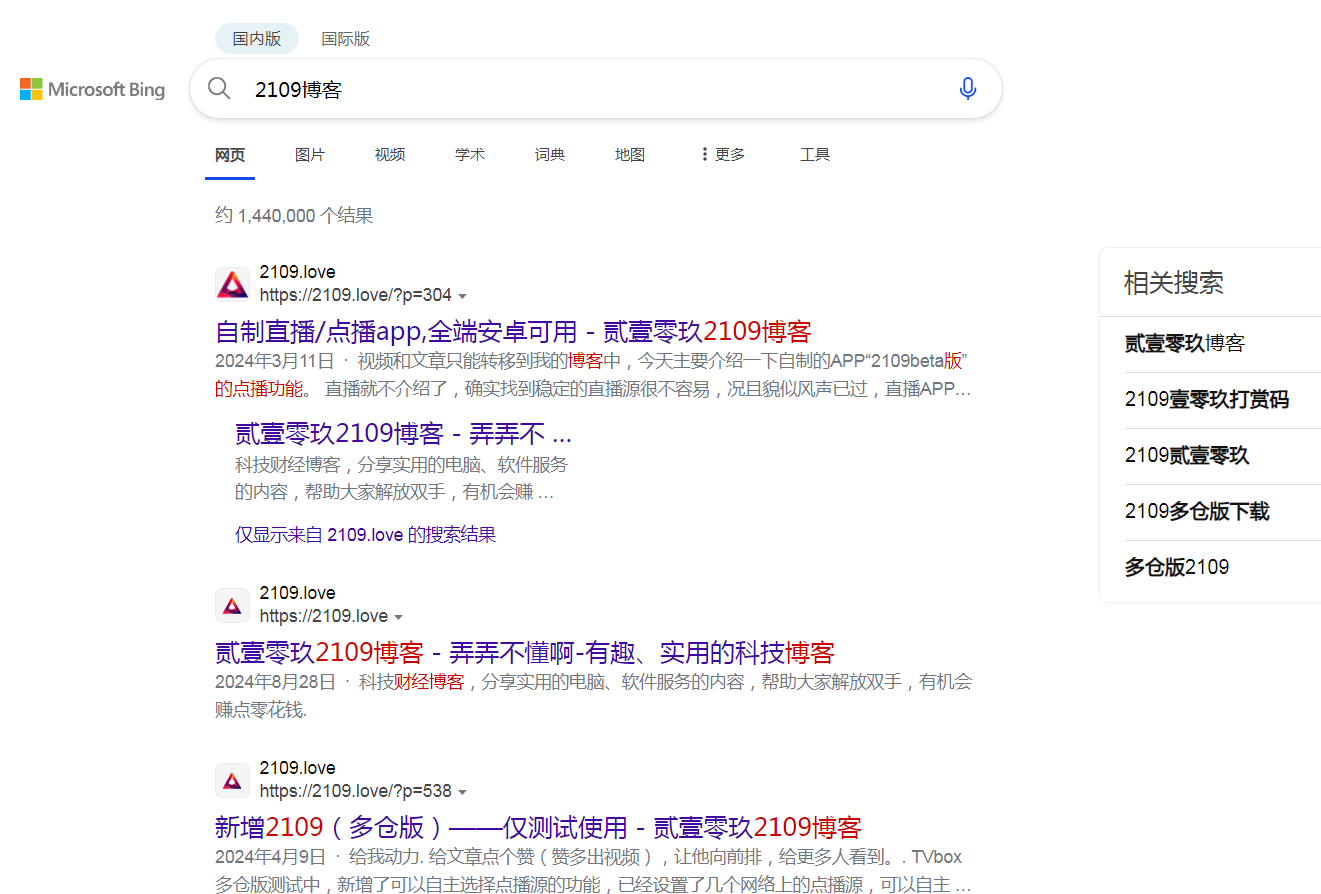Expand the dropdown arrow beside https://2109.love/?p=538
The image size is (1321, 894).
[x=462, y=792]
